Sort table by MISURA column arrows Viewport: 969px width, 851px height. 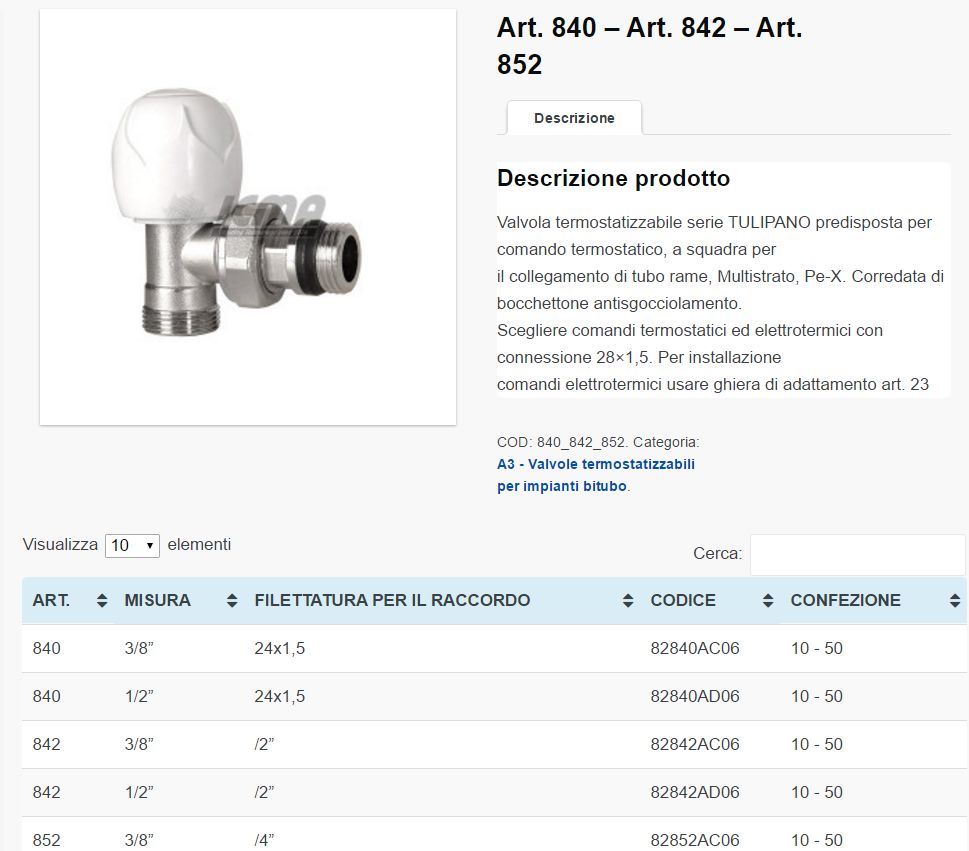(232, 600)
